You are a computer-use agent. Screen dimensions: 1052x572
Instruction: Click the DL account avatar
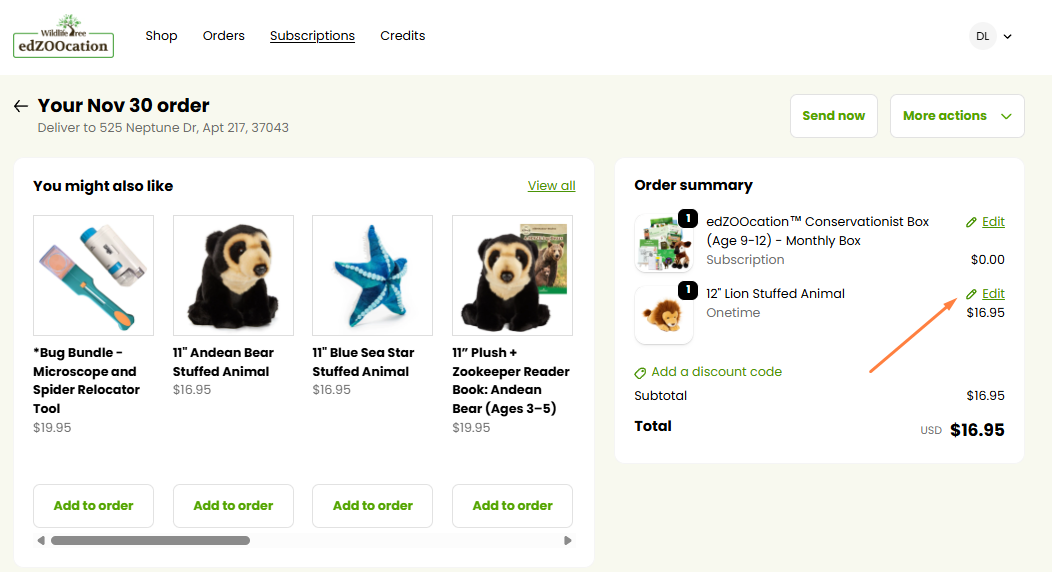tap(982, 36)
